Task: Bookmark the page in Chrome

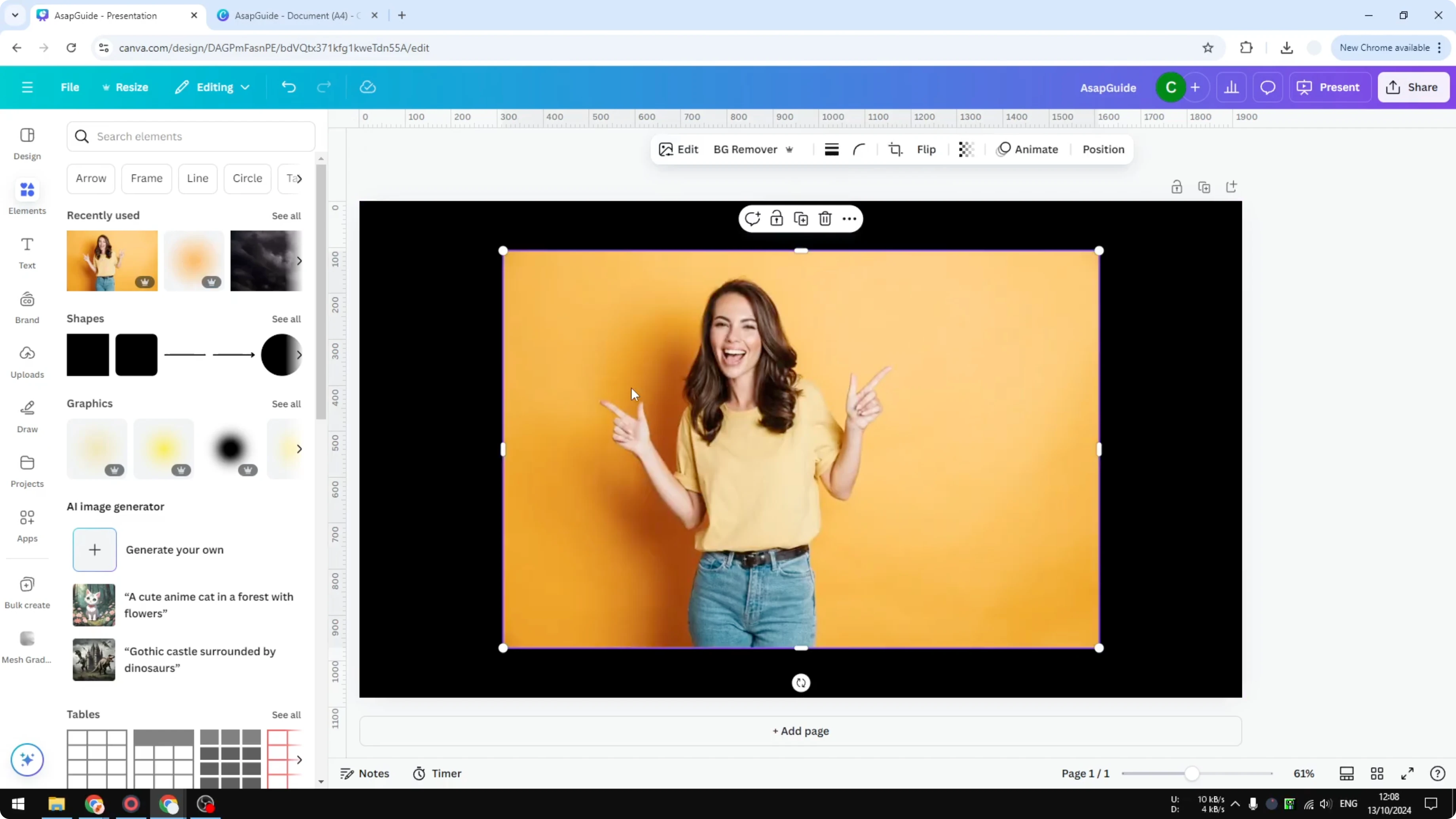Action: coord(1208,47)
